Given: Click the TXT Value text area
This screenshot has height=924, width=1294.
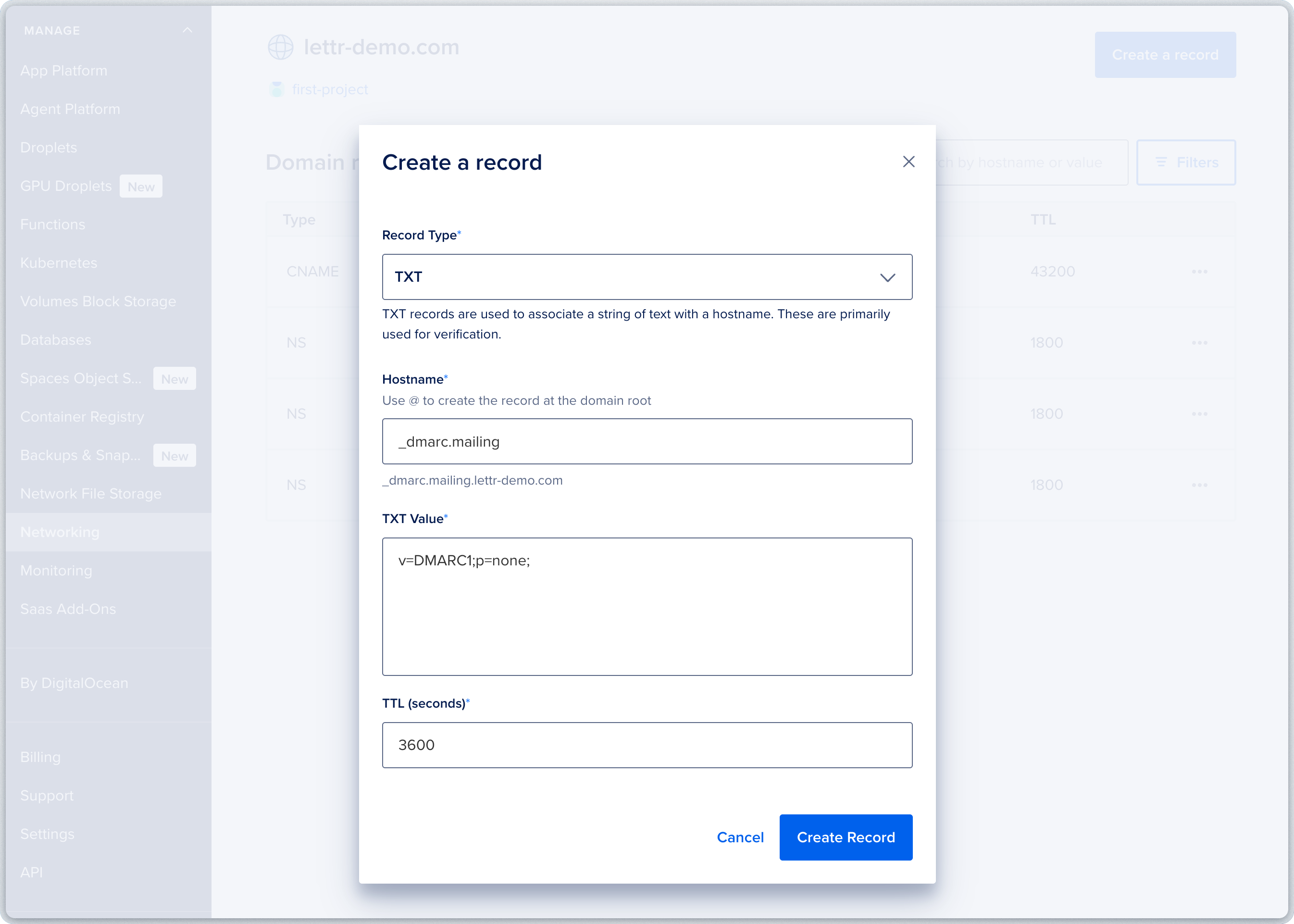Looking at the screenshot, I should pos(647,606).
